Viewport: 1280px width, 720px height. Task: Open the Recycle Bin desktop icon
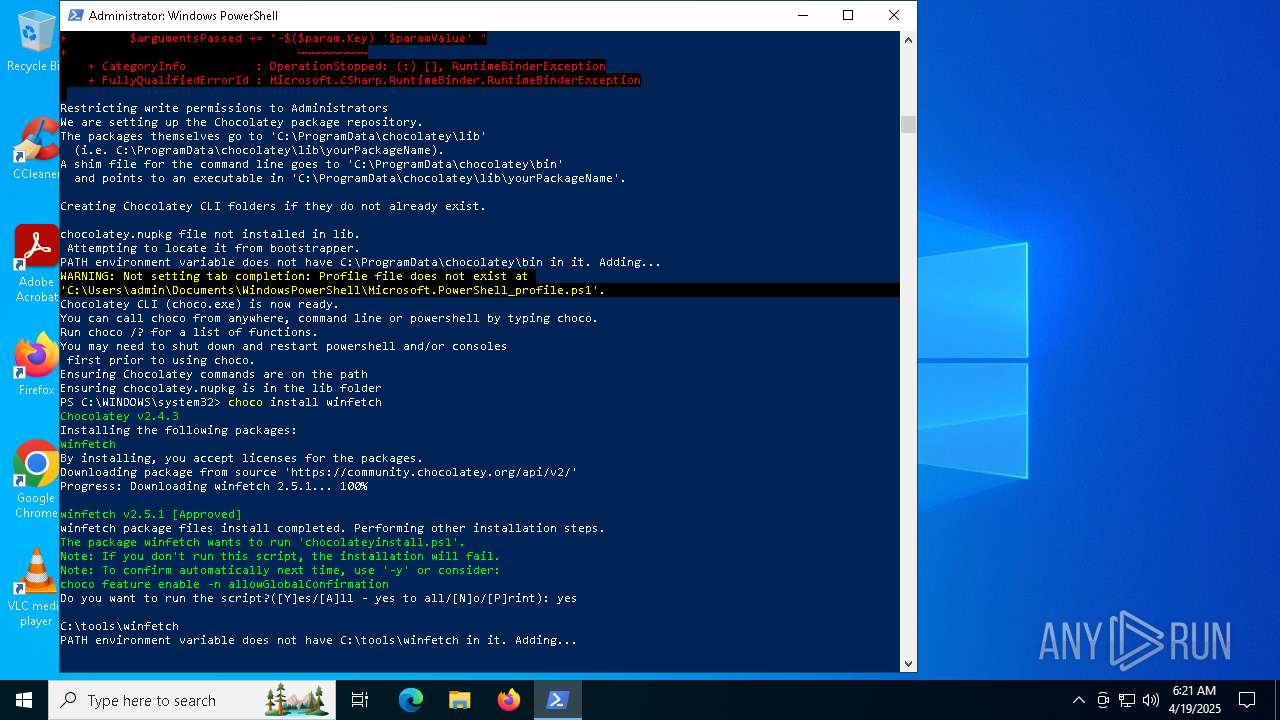click(36, 41)
